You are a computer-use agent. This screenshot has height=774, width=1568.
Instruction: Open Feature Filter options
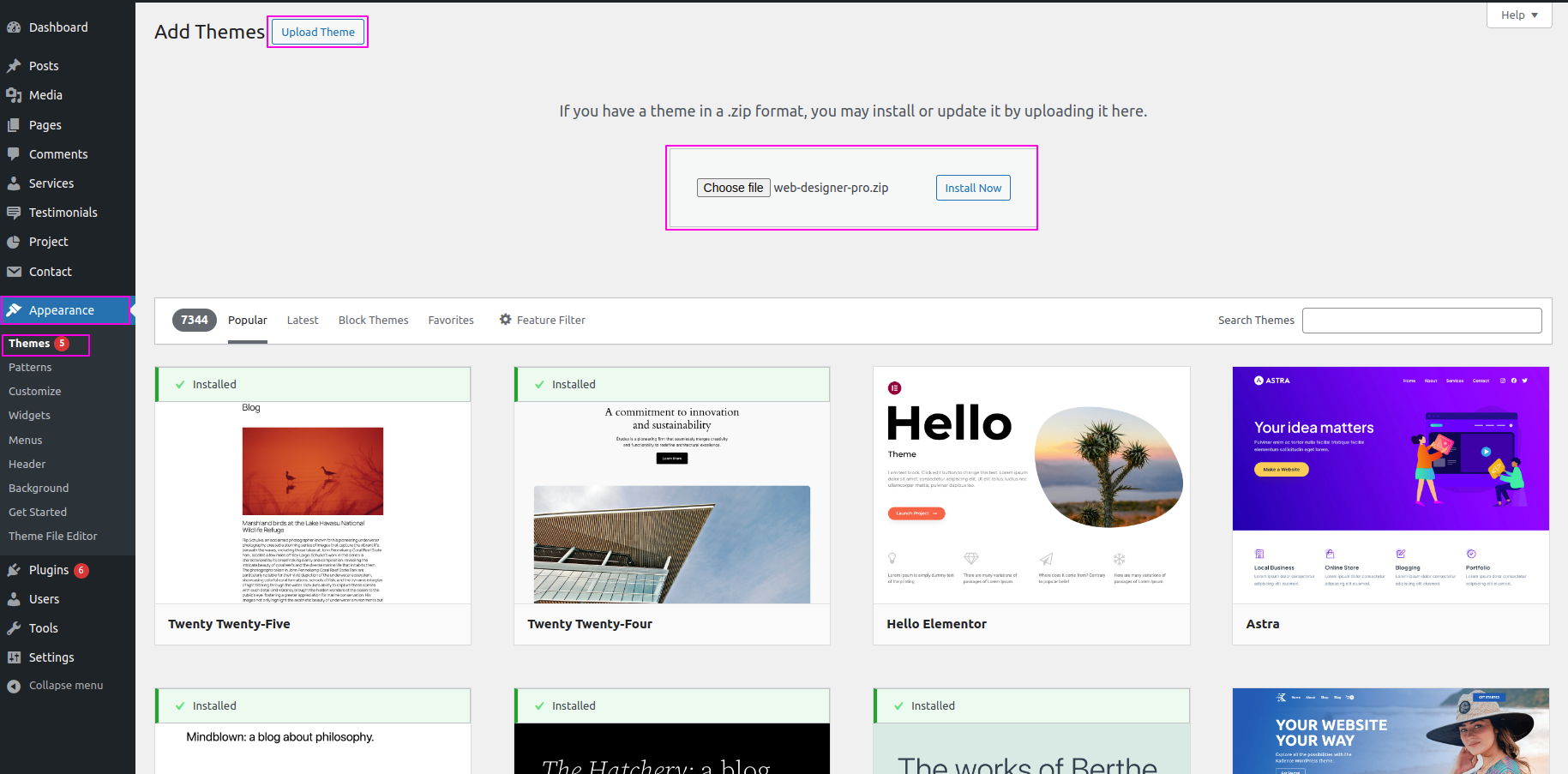(543, 321)
